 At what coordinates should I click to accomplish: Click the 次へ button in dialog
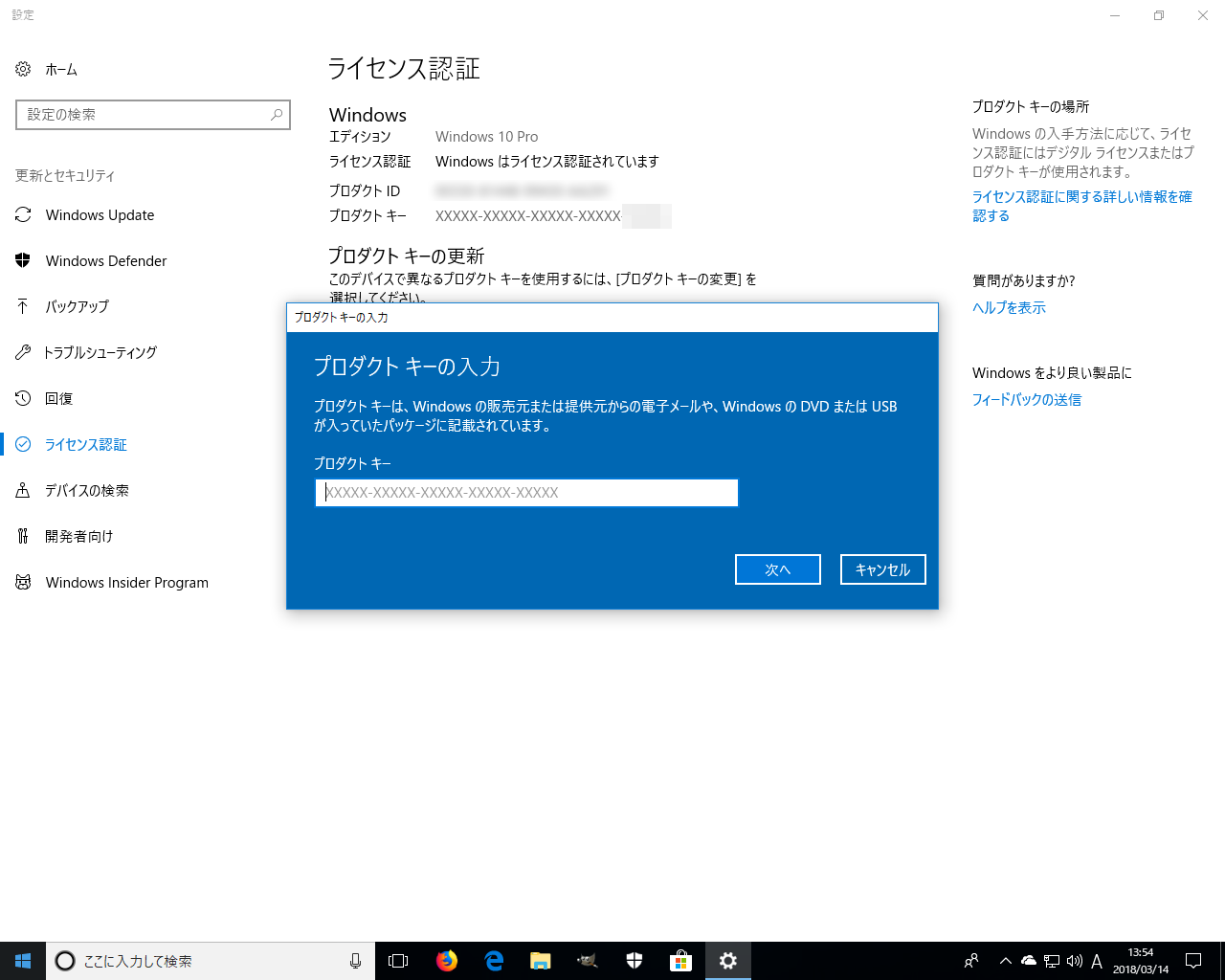tap(778, 569)
